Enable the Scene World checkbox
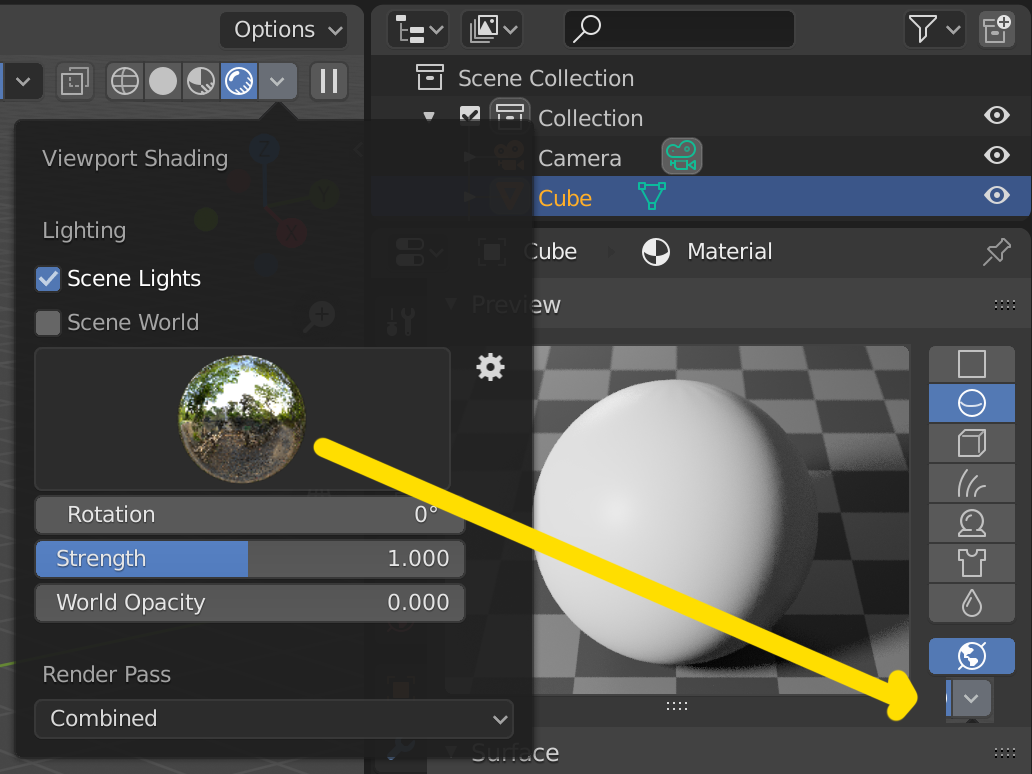The width and height of the screenshot is (1032, 774). [48, 322]
